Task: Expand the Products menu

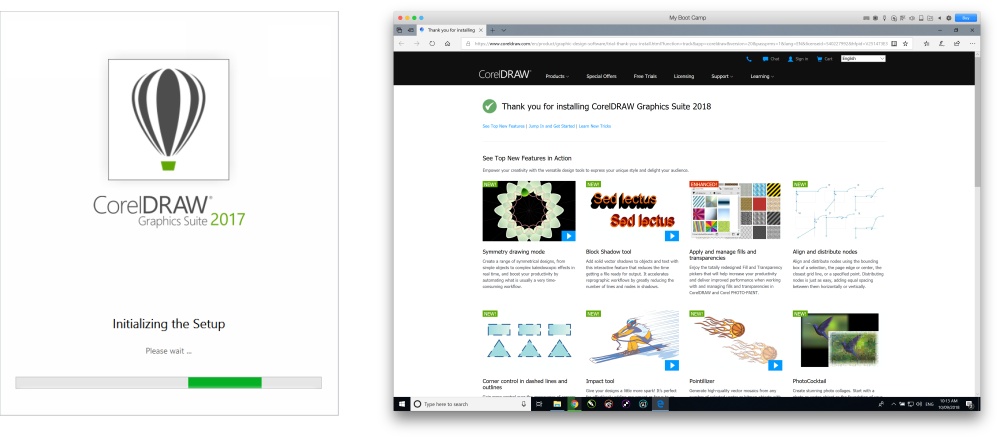Action: pyautogui.click(x=557, y=76)
